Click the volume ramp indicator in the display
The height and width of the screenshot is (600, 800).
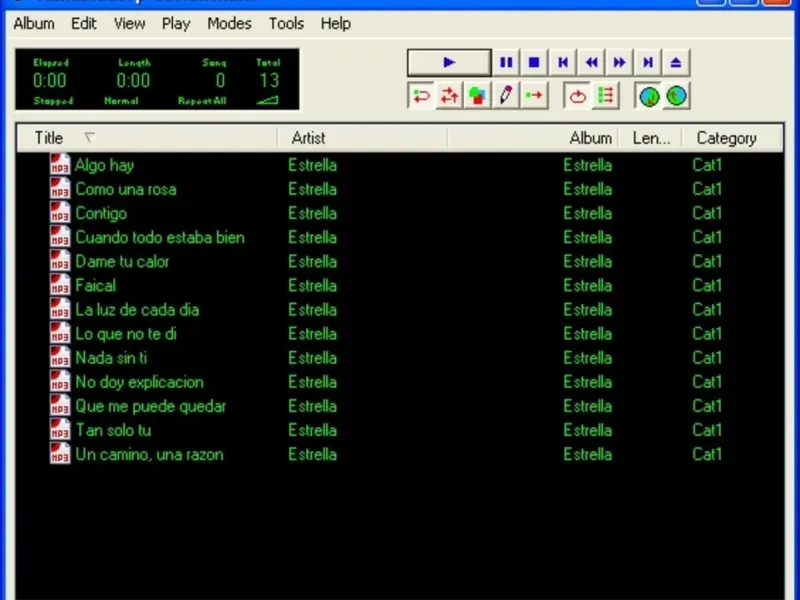tap(268, 101)
